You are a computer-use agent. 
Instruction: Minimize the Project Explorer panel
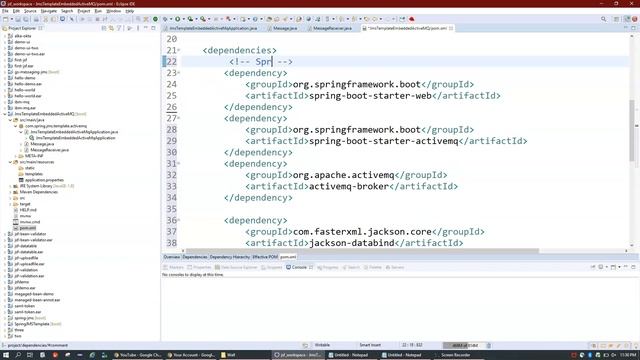coord(146,28)
